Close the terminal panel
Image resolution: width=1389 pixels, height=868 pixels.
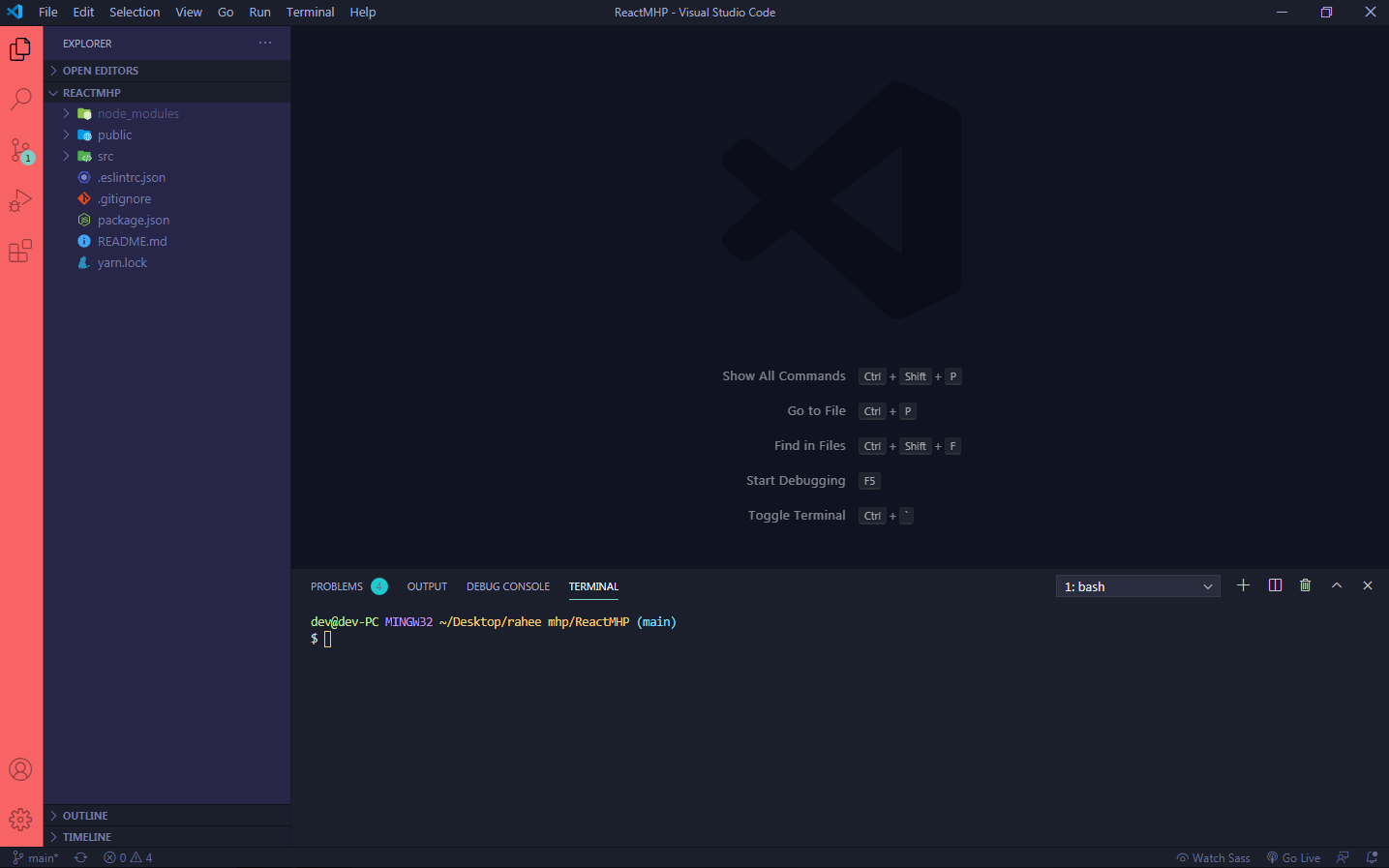(x=1368, y=585)
